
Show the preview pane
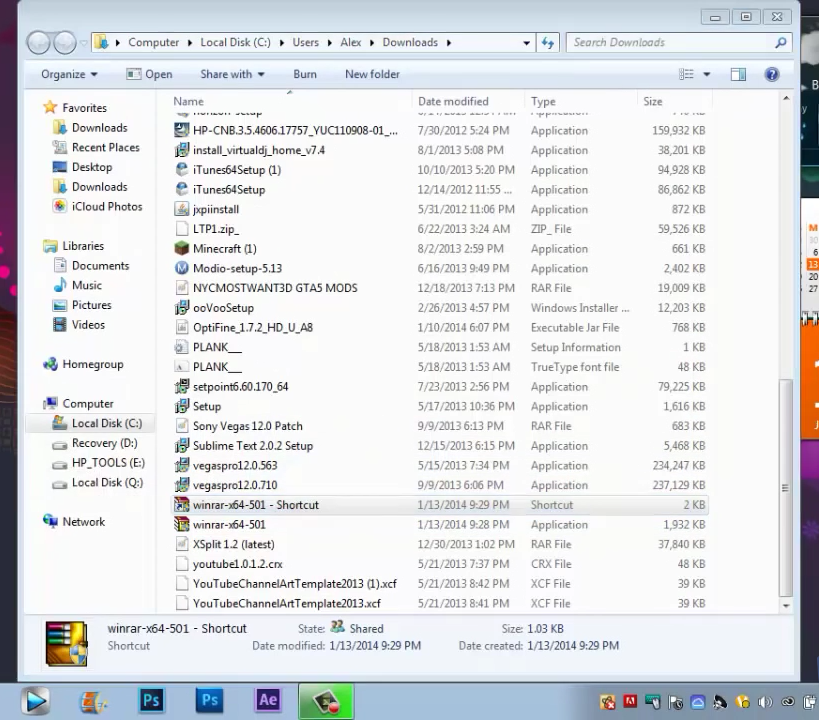point(739,74)
